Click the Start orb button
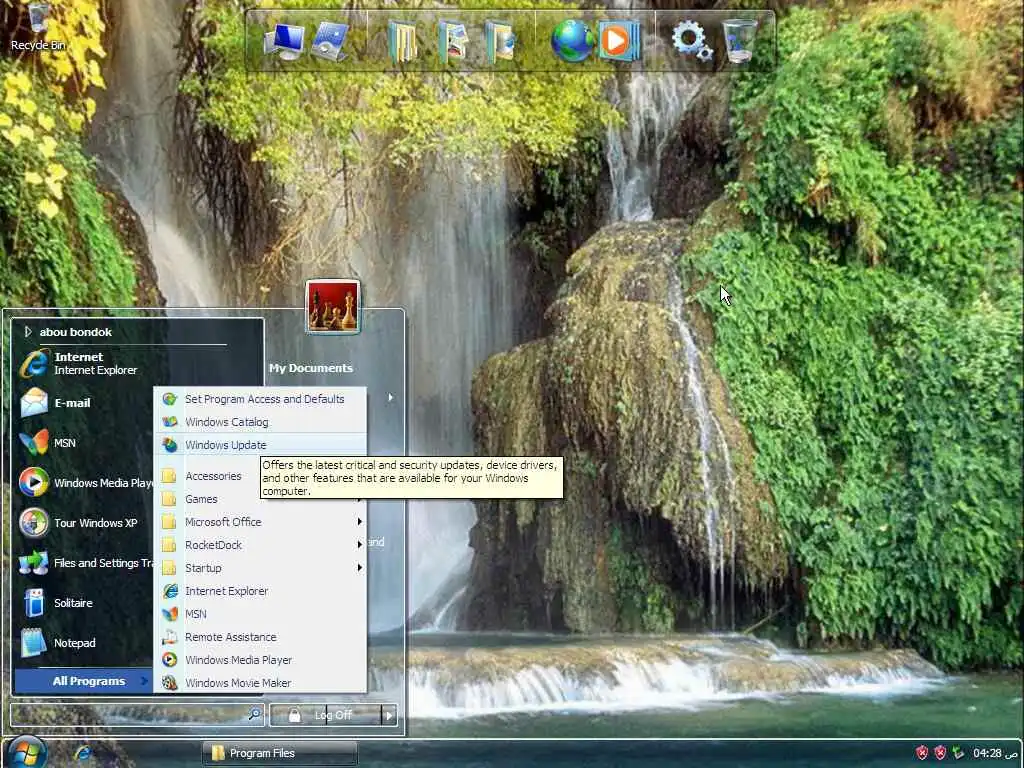This screenshot has height=768, width=1024. point(27,752)
